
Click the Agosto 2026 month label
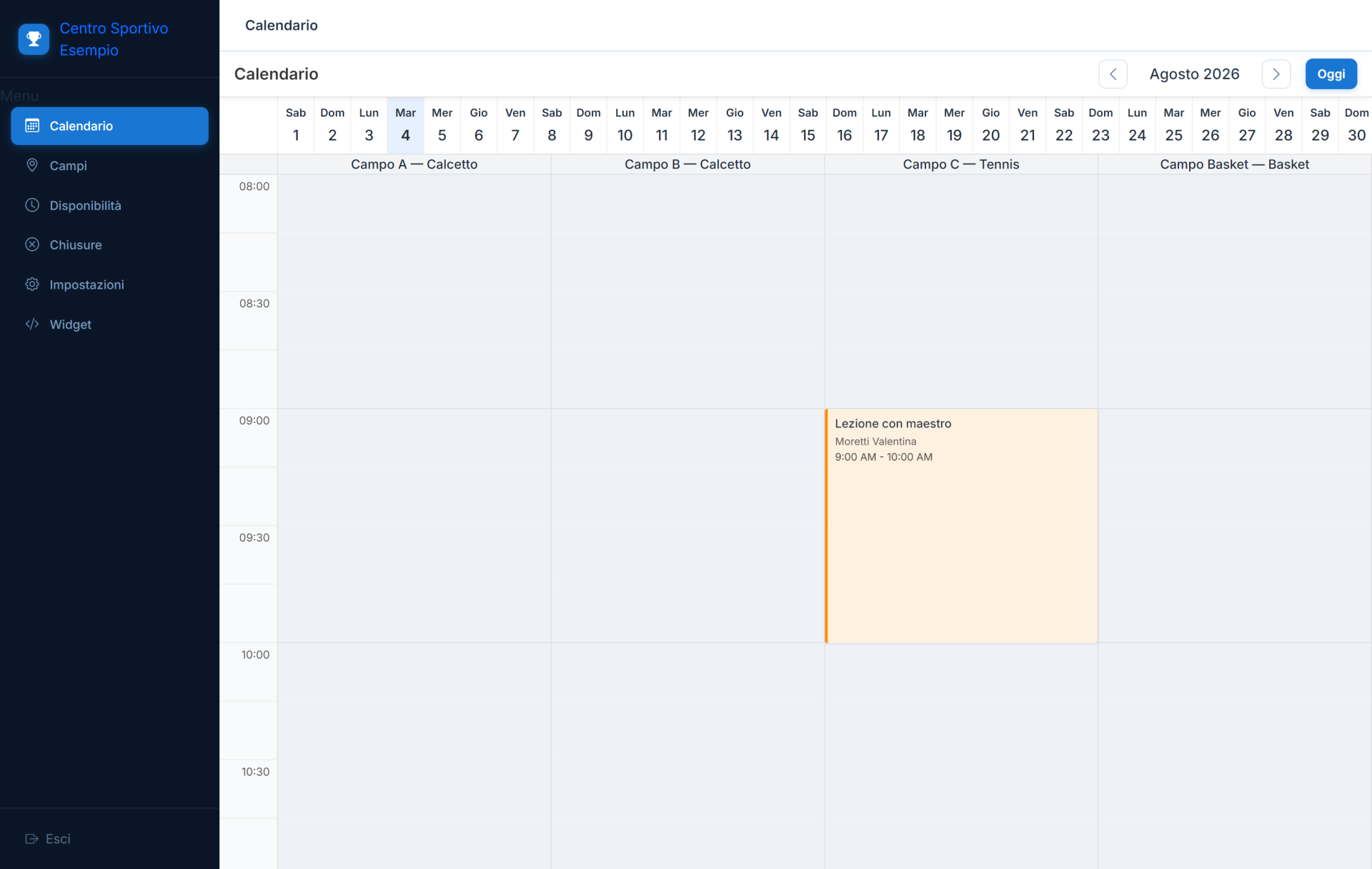1194,74
